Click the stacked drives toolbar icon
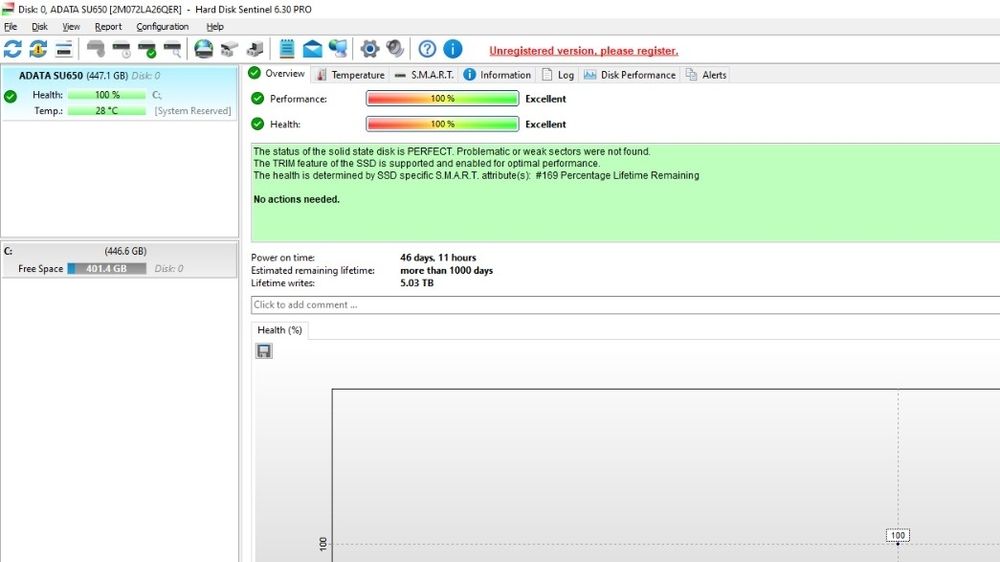Viewport: 1000px width, 562px height. 255,48
